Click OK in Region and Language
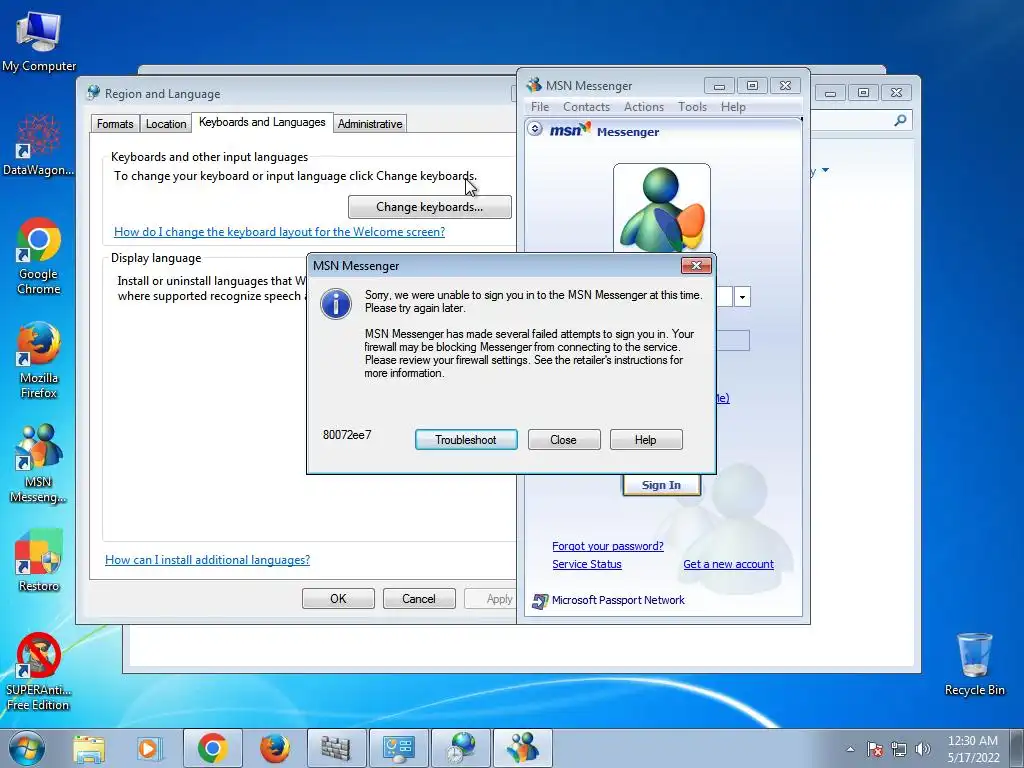 [338, 598]
